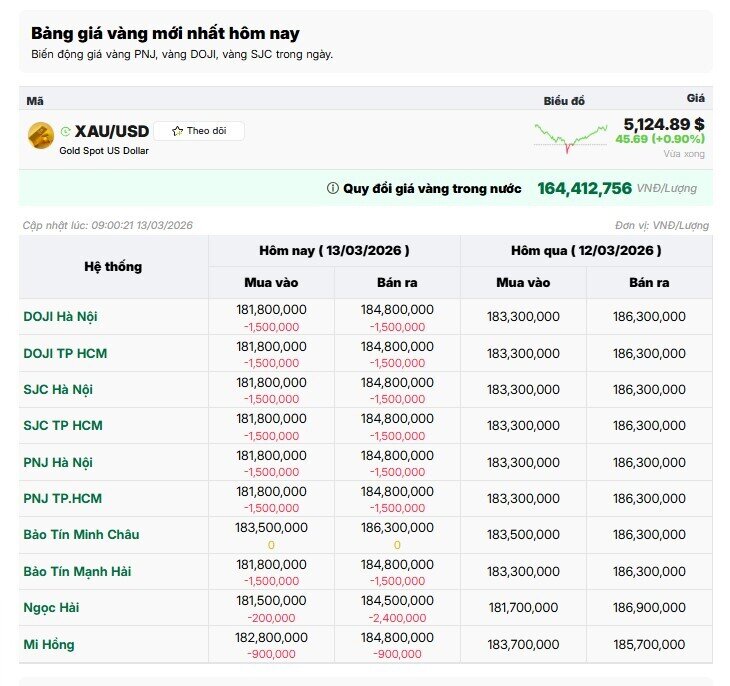This screenshot has height=686, width=730.
Task: Click the Biểu đồ column header
Action: coord(564,101)
